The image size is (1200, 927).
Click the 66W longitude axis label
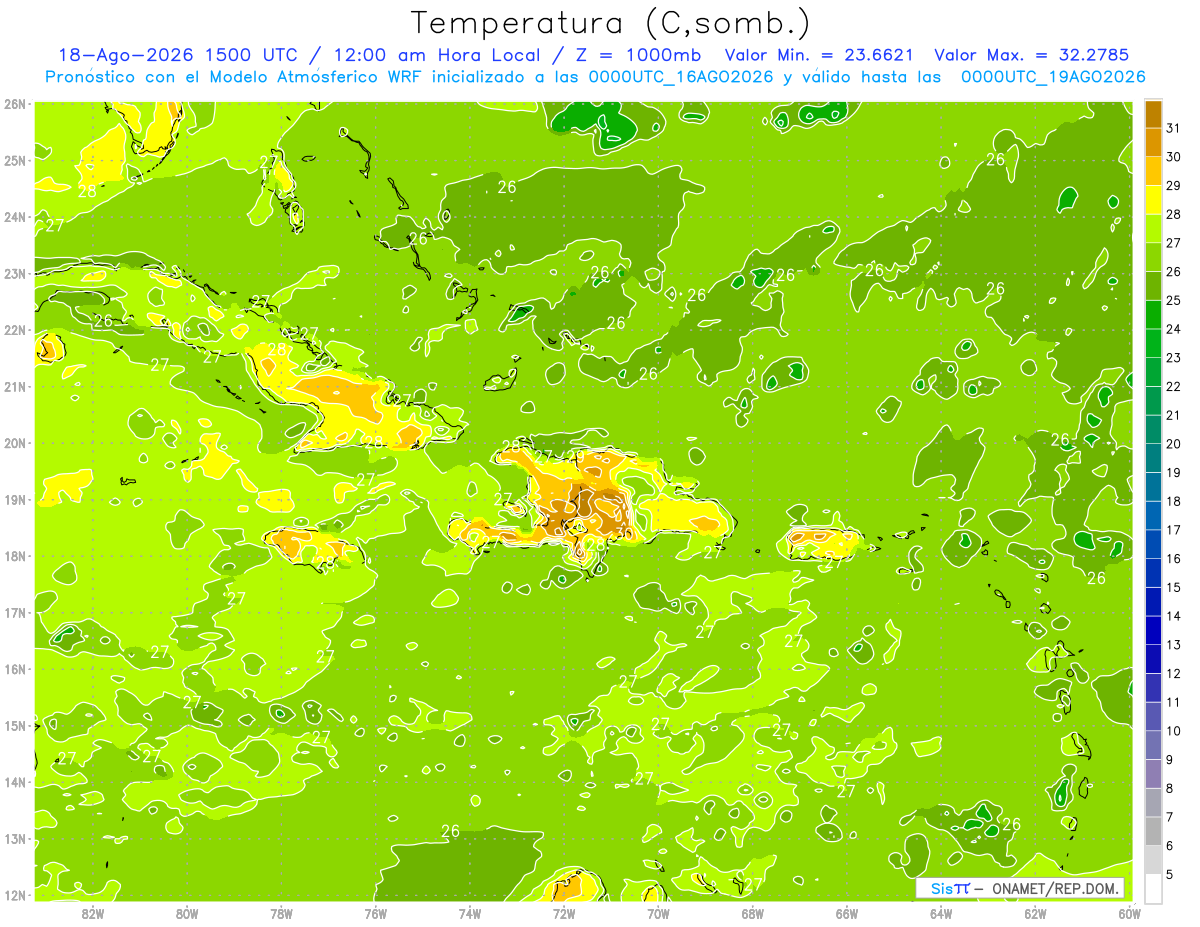click(846, 913)
